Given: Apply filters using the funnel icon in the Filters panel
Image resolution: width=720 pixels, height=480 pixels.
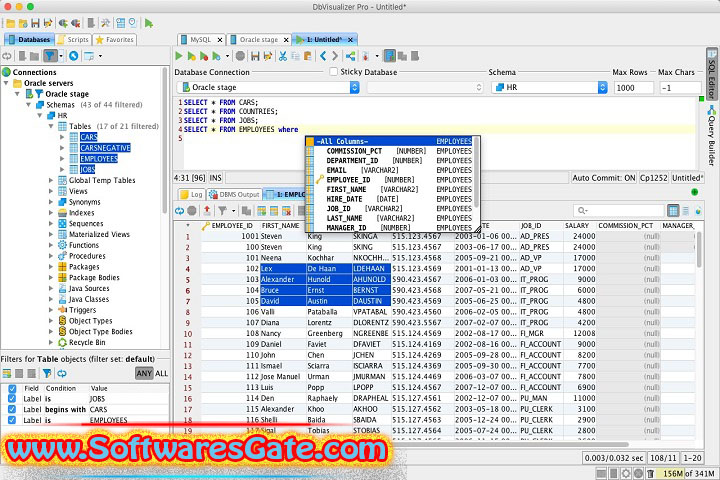Looking at the screenshot, I should point(47,373).
